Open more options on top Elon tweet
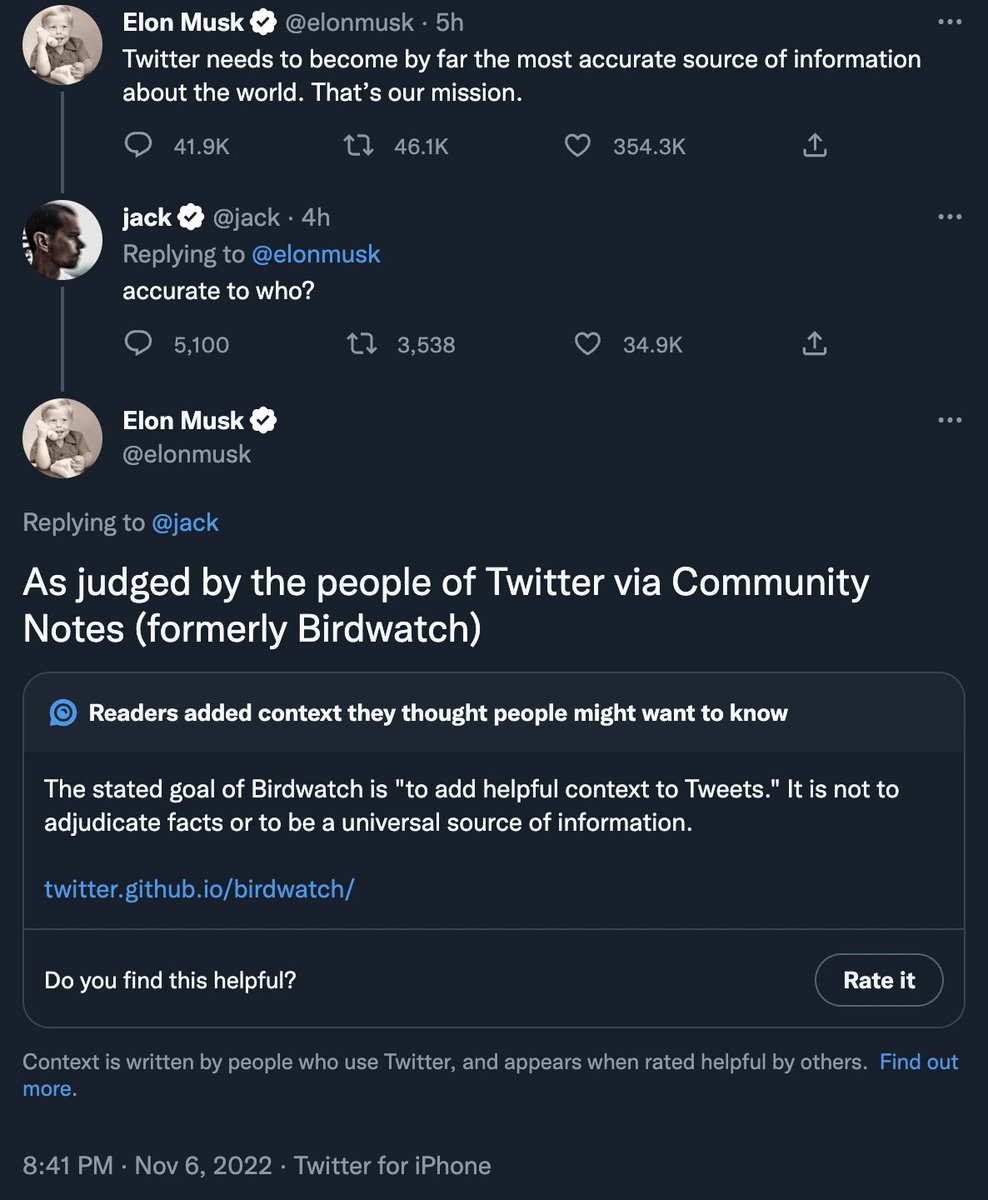 pos(949,22)
